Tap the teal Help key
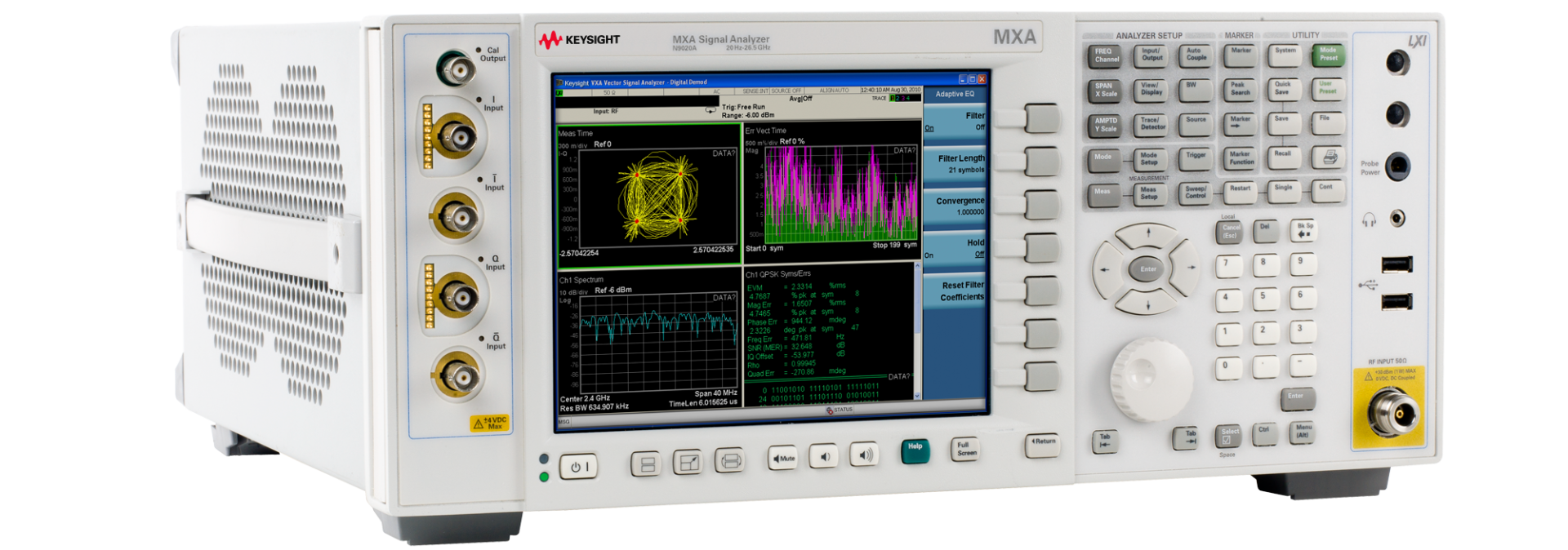This screenshot has height=550, width=1568. 915,450
